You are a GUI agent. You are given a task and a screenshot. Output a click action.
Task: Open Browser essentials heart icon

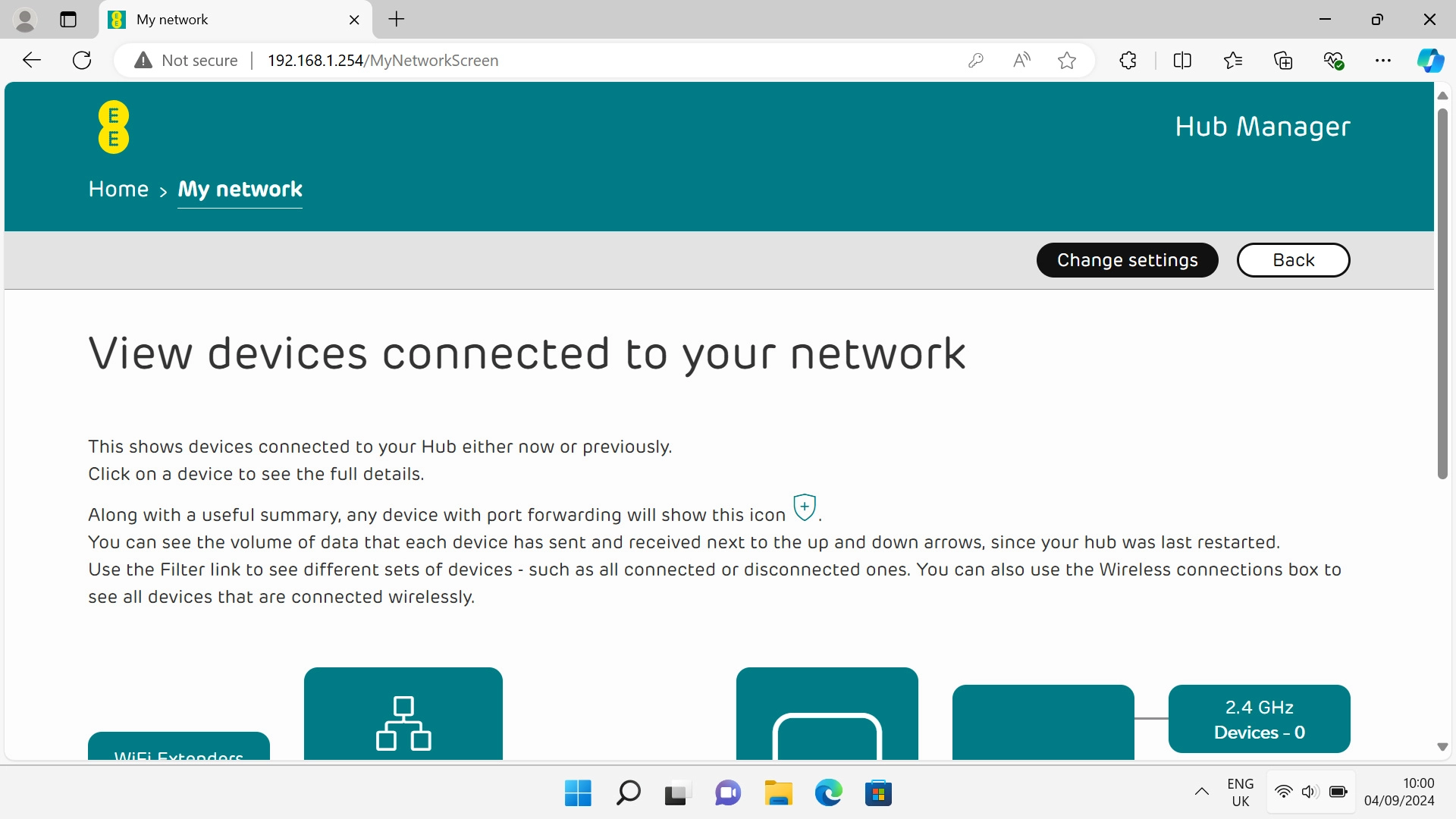point(1334,60)
